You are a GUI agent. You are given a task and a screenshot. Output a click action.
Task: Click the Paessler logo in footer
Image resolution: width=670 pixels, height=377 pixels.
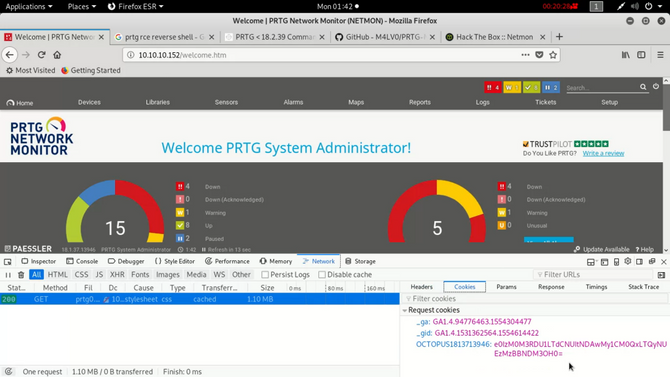coord(28,249)
